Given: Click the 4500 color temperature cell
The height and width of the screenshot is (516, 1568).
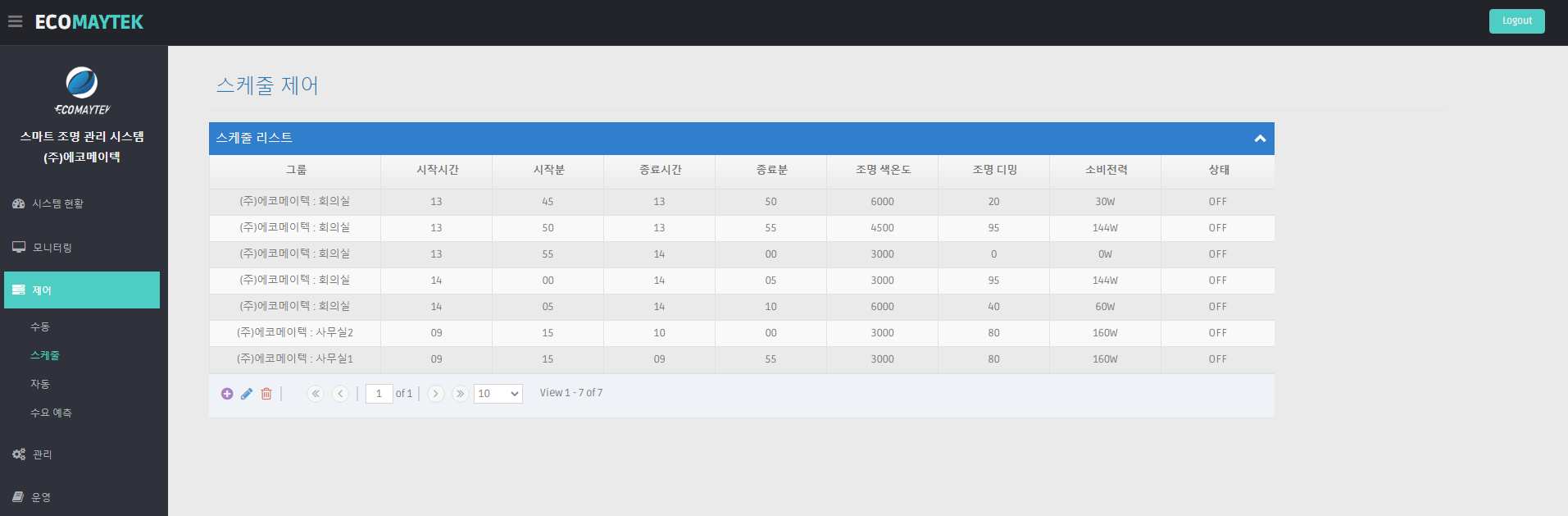Looking at the screenshot, I should click(883, 228).
